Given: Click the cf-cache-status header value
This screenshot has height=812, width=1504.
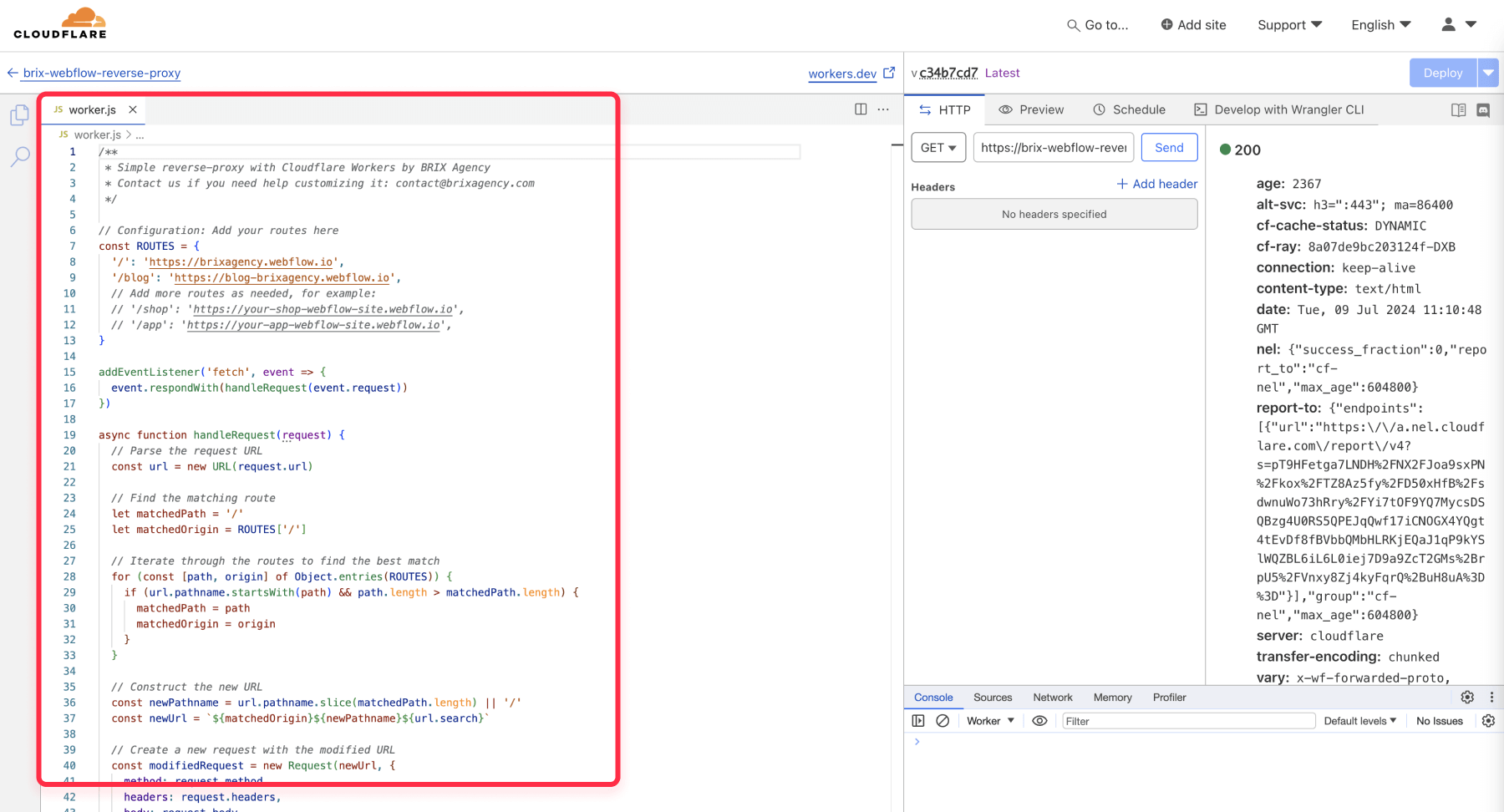Looking at the screenshot, I should coord(1400,226).
